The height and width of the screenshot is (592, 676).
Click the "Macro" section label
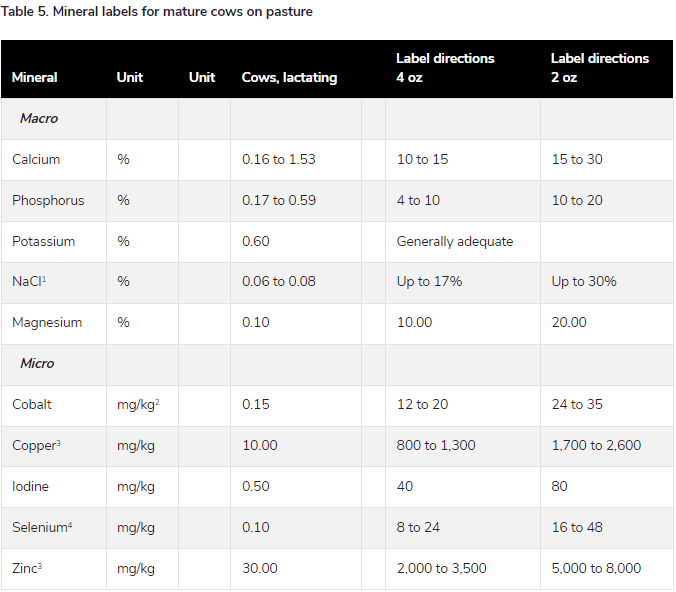[x=39, y=119]
